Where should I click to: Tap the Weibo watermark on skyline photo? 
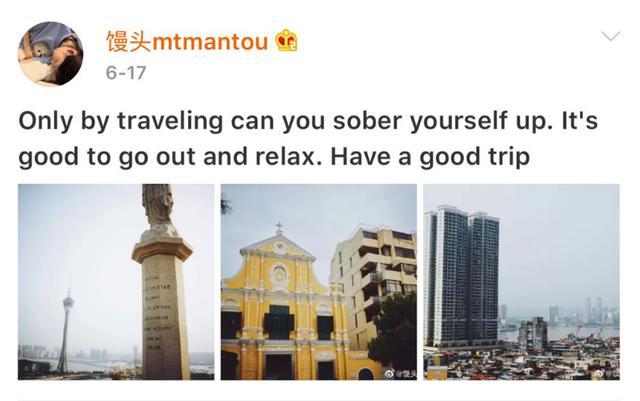tap(607, 373)
